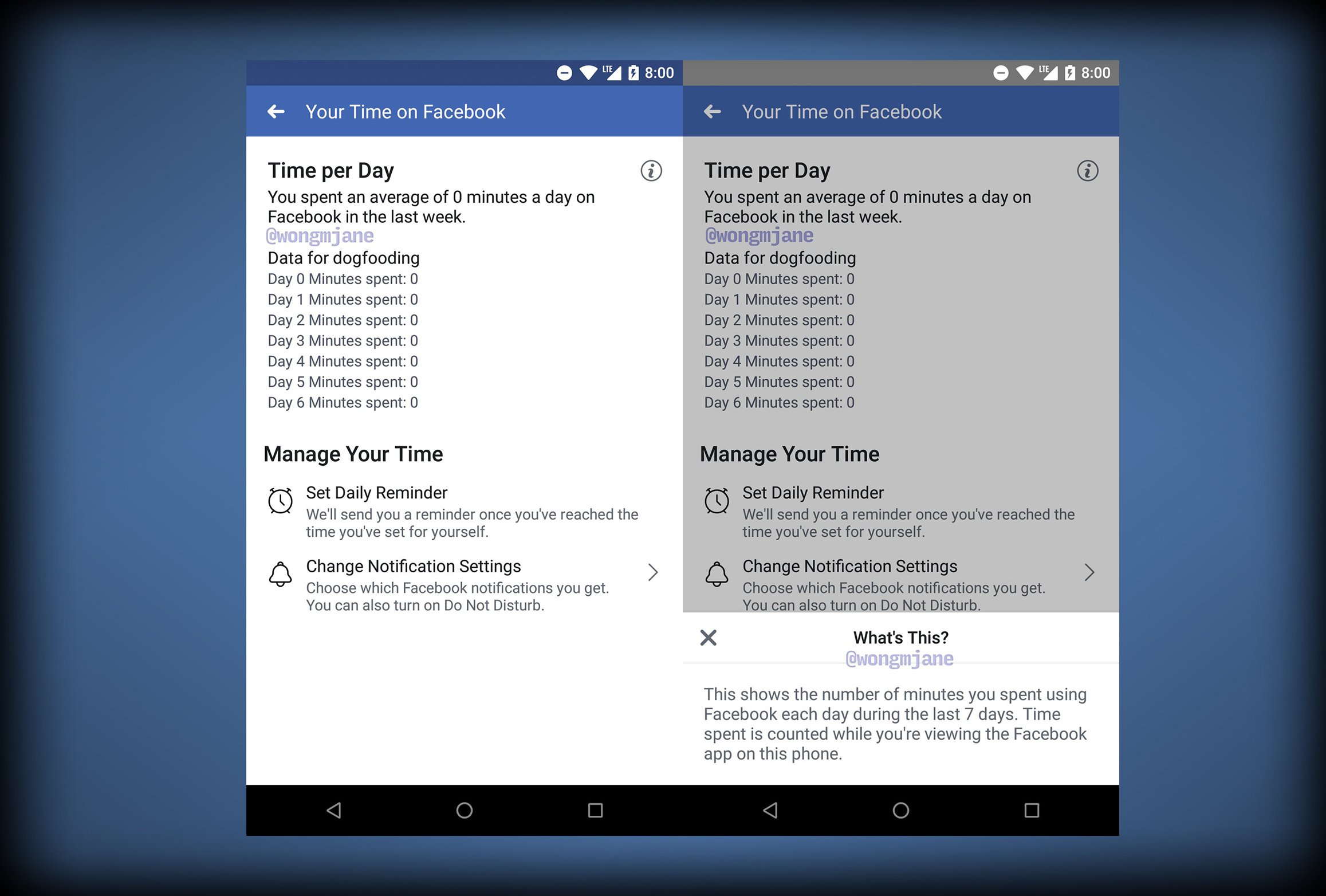Tap Android recents button on right phone

click(x=1032, y=810)
